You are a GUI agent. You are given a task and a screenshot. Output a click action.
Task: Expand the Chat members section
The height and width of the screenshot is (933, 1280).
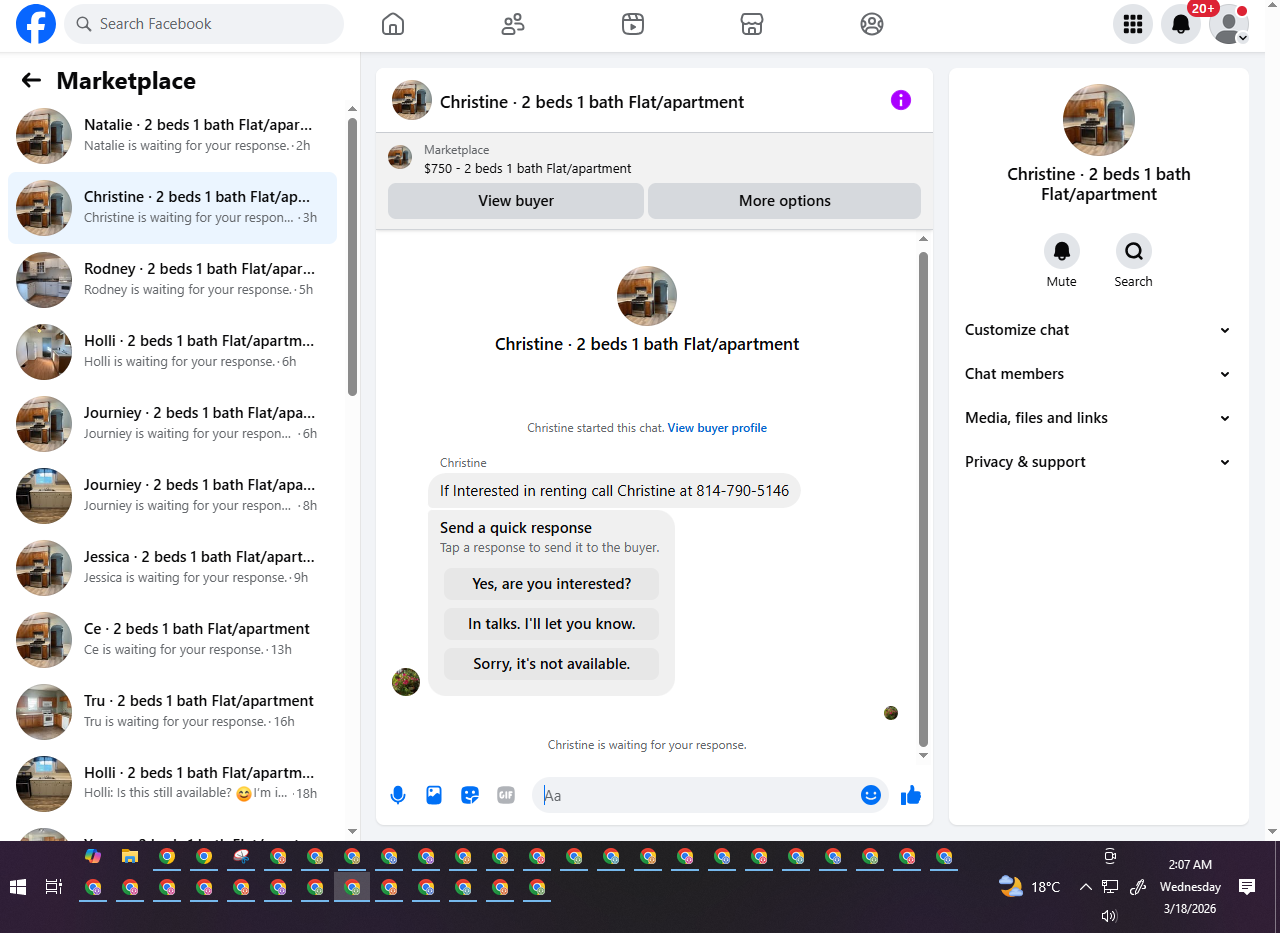[1099, 374]
